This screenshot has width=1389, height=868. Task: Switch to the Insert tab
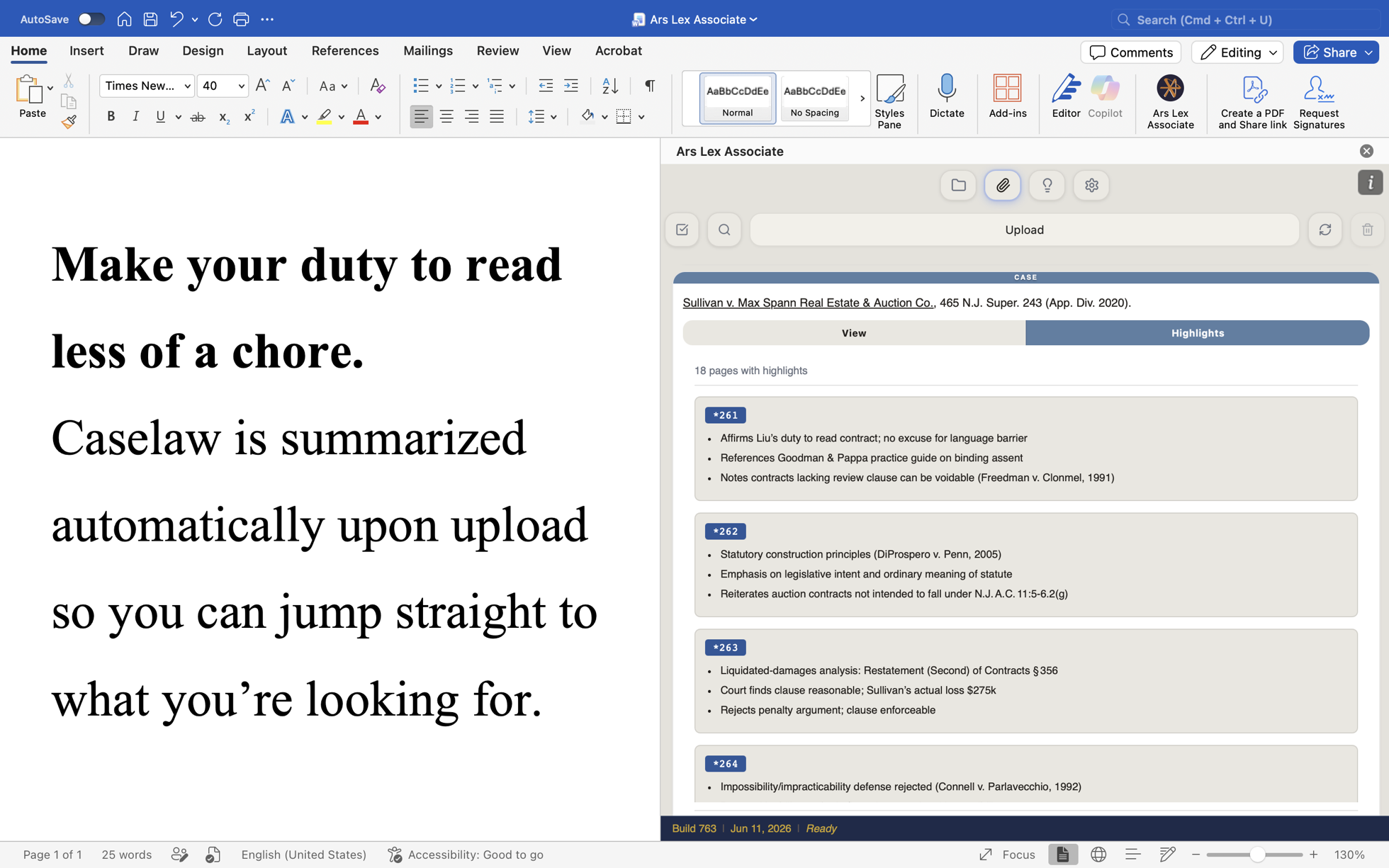coord(86,50)
